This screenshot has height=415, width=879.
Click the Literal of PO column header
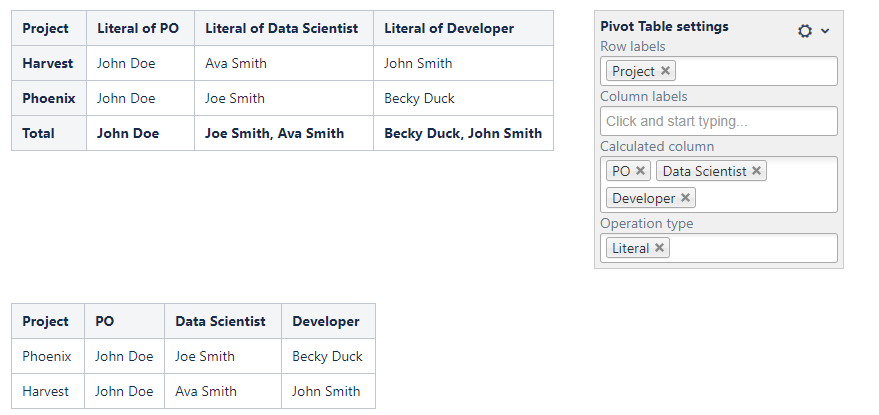pos(138,28)
